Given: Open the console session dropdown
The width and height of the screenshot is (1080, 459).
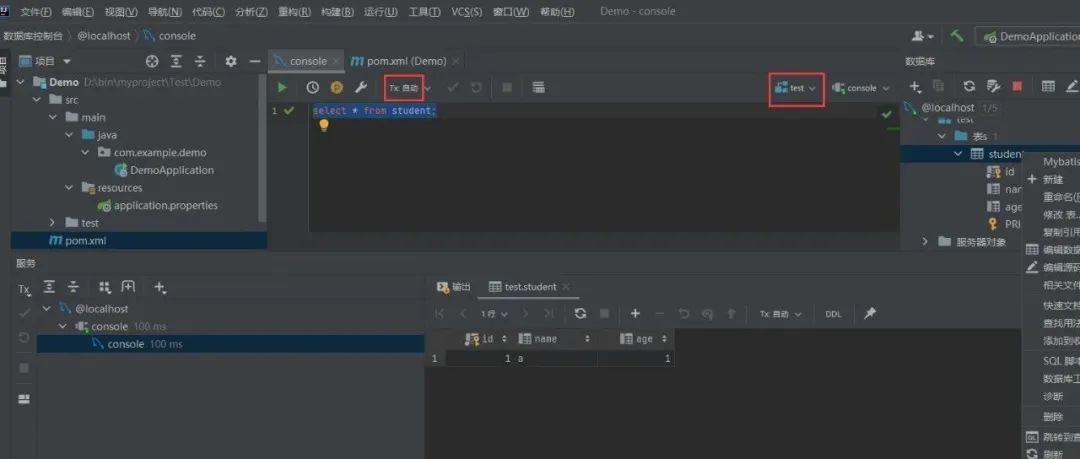Looking at the screenshot, I should pyautogui.click(x=860, y=88).
